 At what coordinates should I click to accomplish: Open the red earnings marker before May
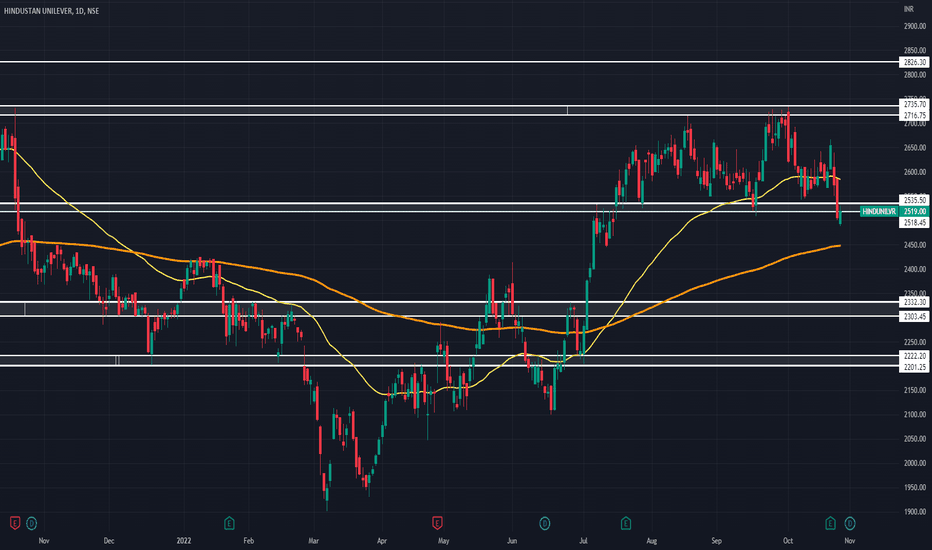tap(437, 523)
